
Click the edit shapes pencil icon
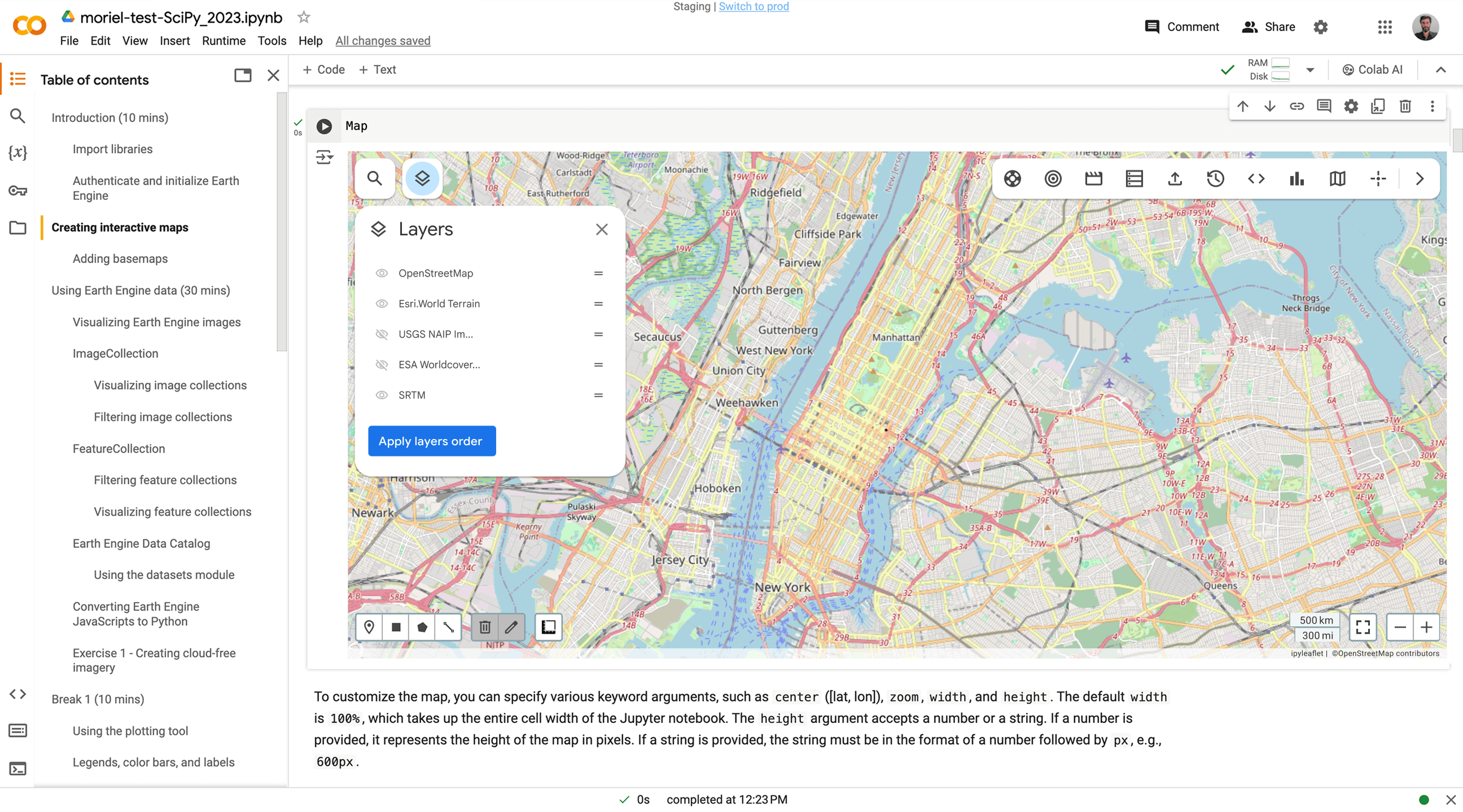[x=511, y=627]
